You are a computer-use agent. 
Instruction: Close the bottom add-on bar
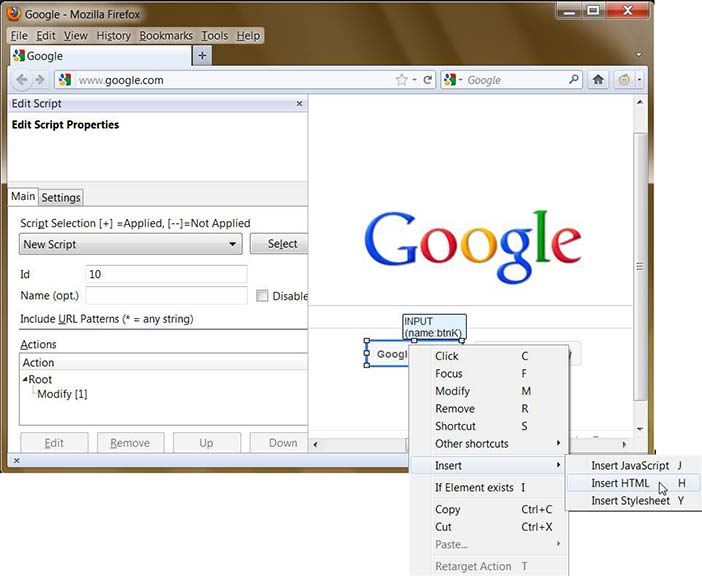point(17,460)
